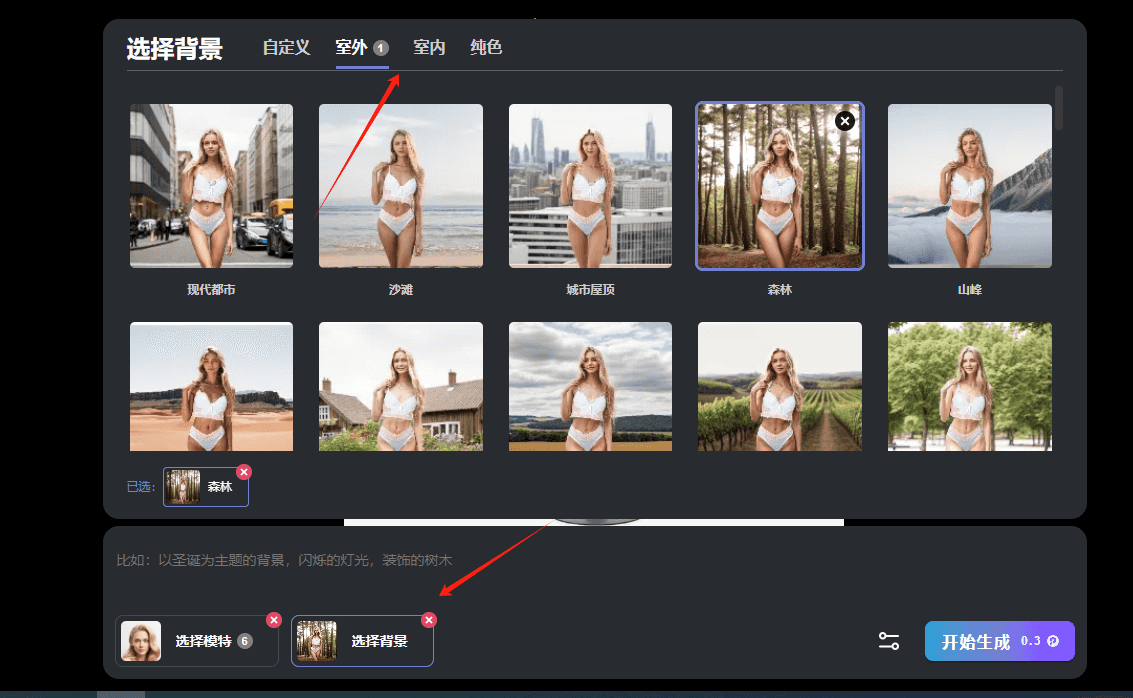The image size is (1133, 698).
Task: Click the selected 森林 forest thumbnail
Action: coord(780,186)
